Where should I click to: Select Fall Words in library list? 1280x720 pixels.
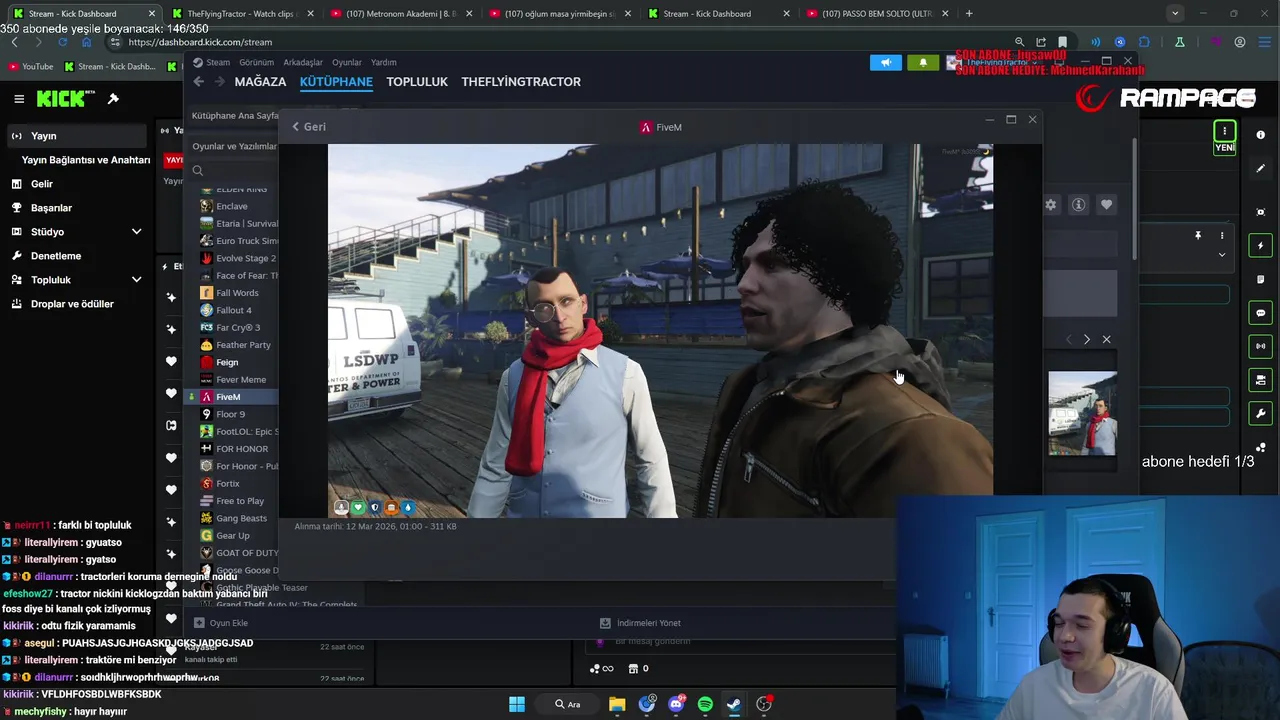pyautogui.click(x=238, y=293)
